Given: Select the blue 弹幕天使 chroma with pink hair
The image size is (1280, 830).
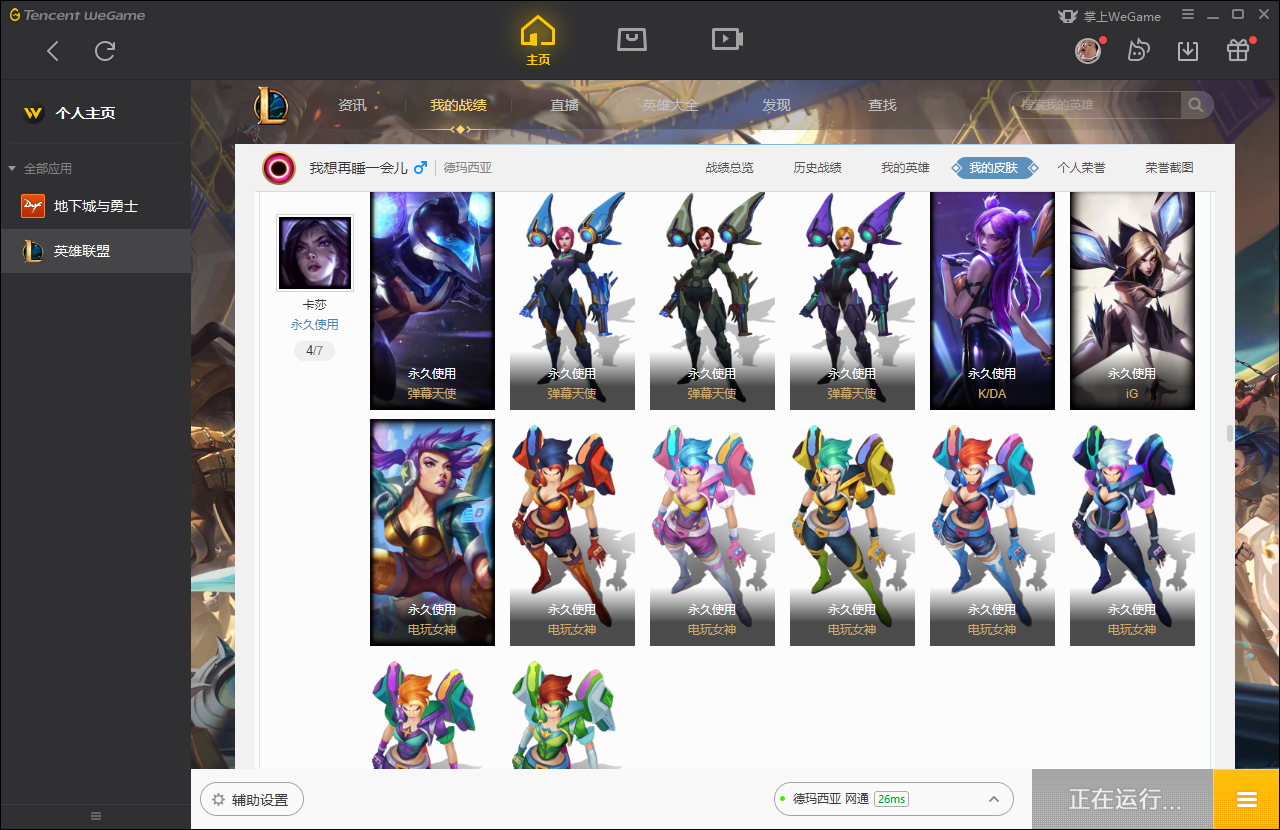Looking at the screenshot, I should pyautogui.click(x=572, y=300).
